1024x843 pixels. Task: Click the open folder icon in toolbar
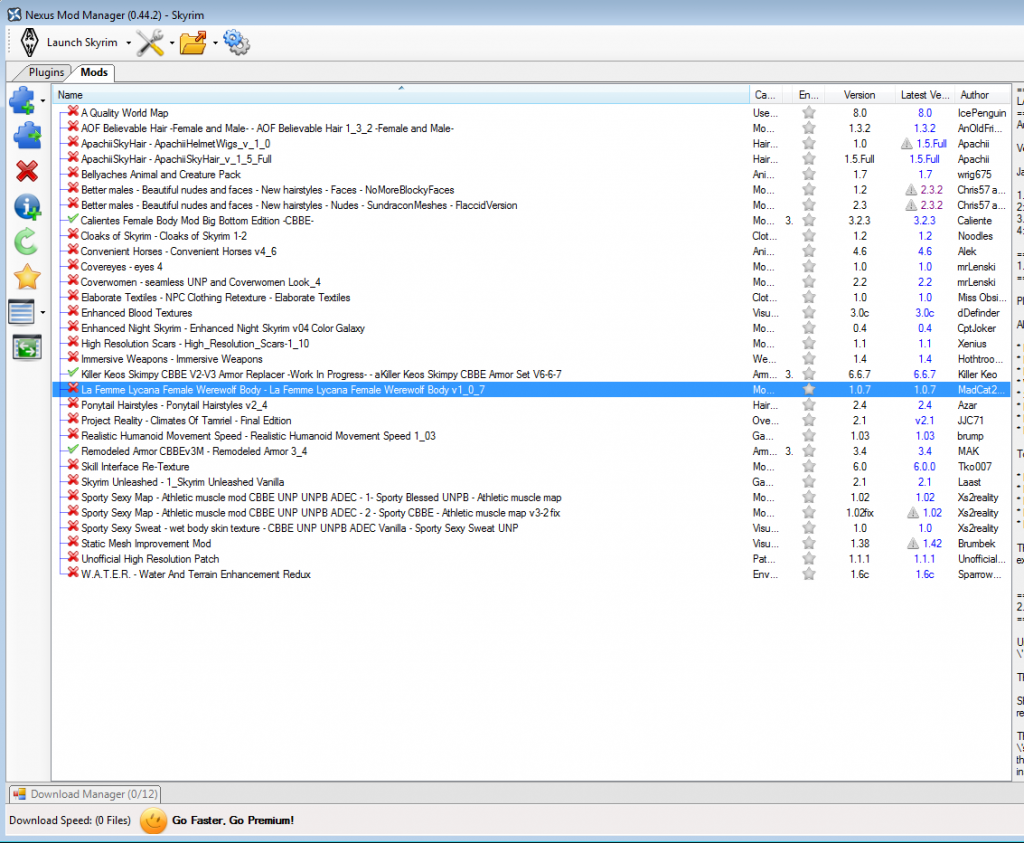click(193, 42)
